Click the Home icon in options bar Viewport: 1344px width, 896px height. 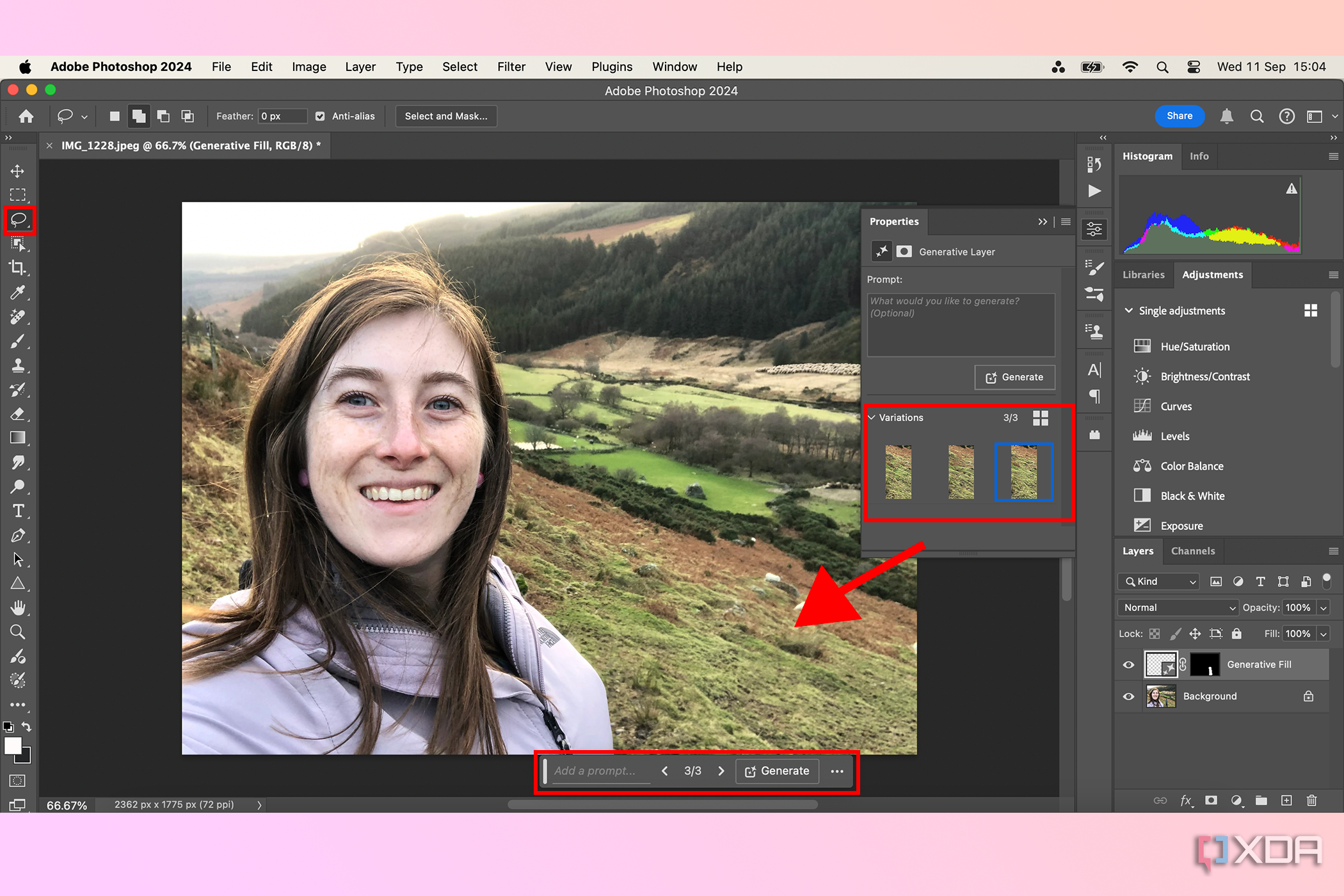[26, 116]
